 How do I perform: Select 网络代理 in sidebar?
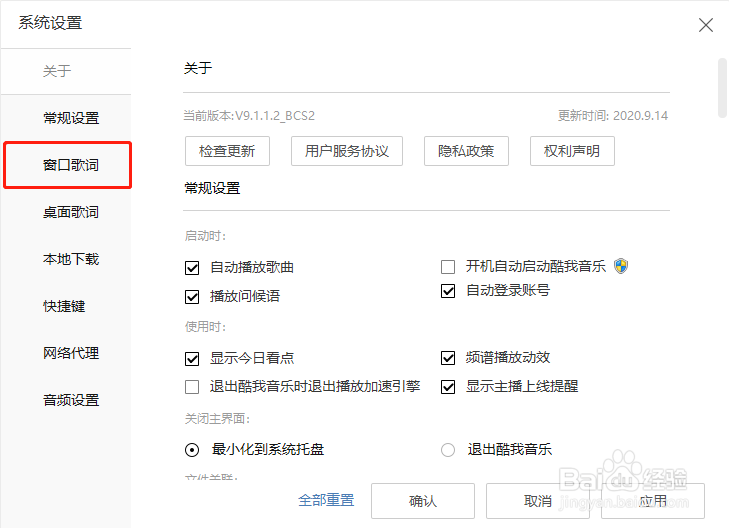[71, 353]
